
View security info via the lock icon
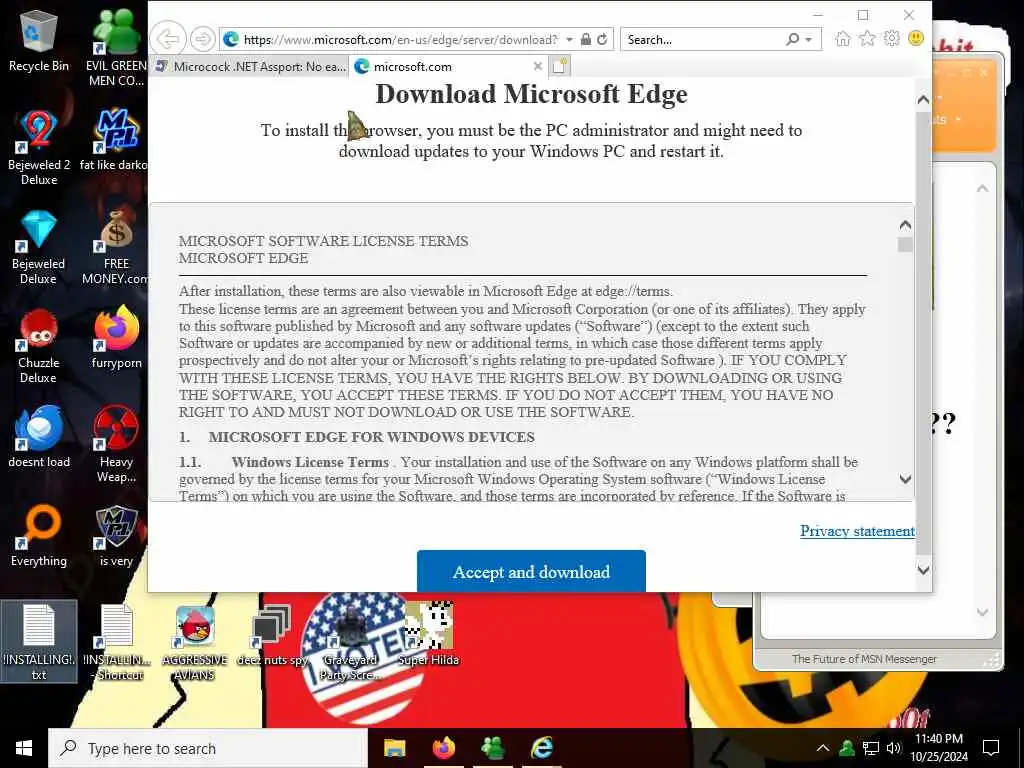(586, 39)
